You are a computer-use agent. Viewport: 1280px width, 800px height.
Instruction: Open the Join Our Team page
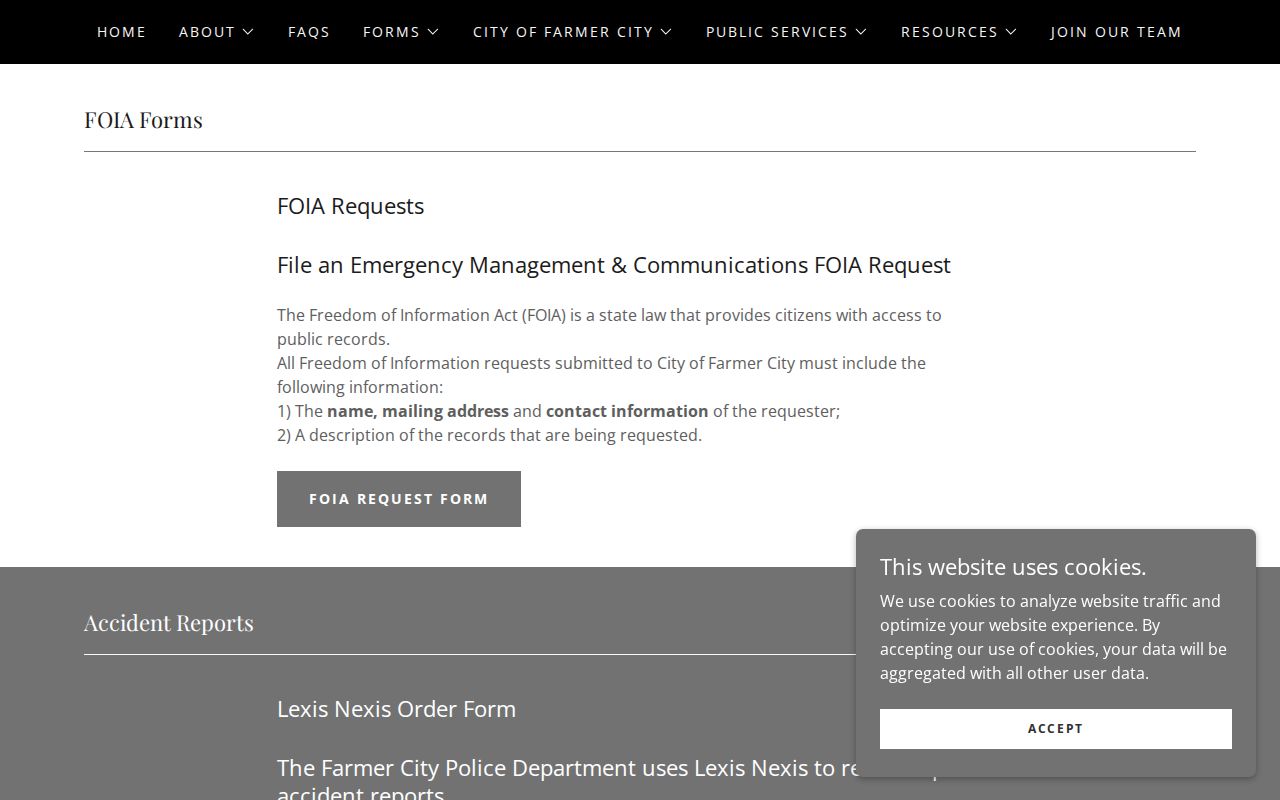tap(1116, 32)
